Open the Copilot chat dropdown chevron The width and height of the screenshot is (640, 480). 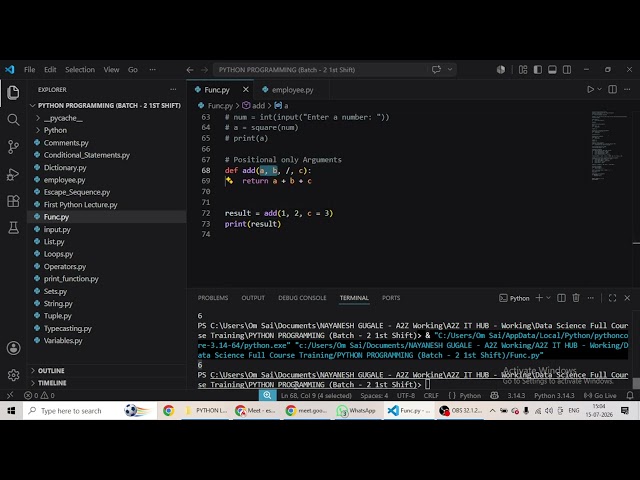point(450,69)
